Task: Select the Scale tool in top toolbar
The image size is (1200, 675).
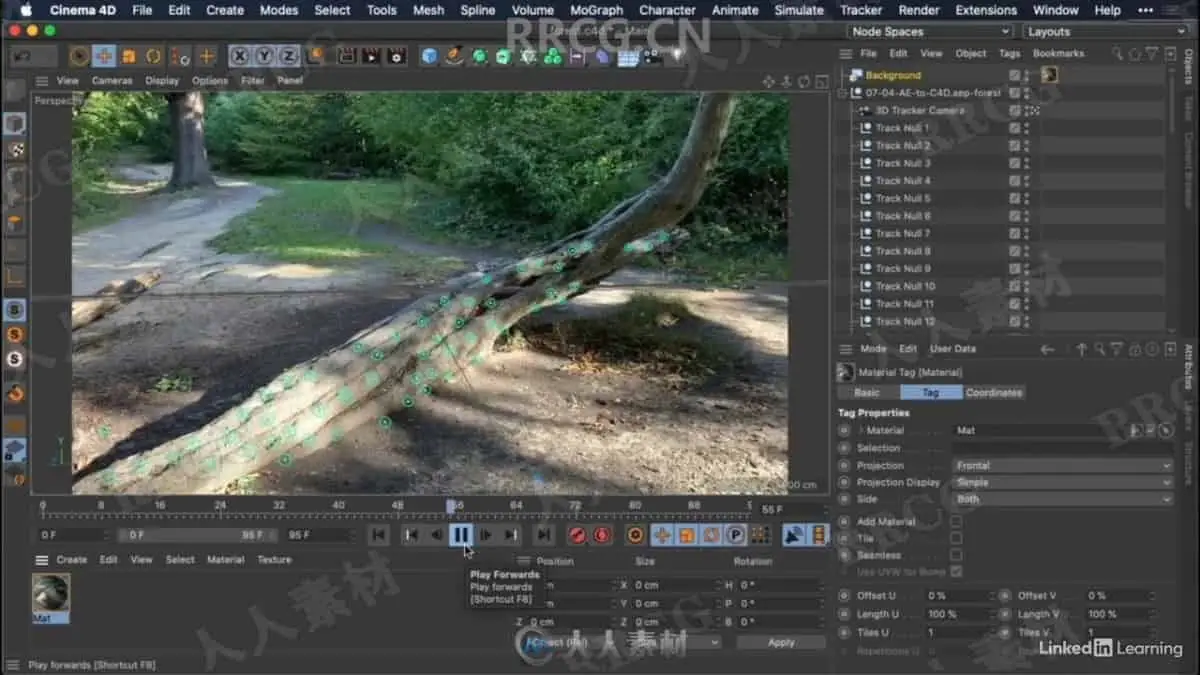Action: (x=129, y=56)
